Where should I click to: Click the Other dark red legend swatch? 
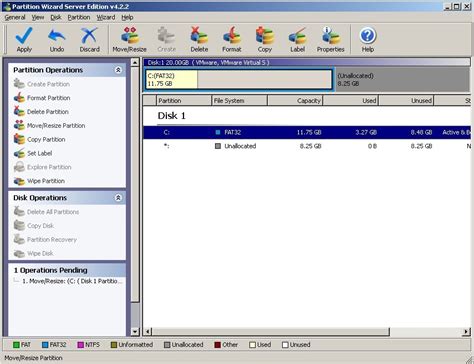(218, 345)
